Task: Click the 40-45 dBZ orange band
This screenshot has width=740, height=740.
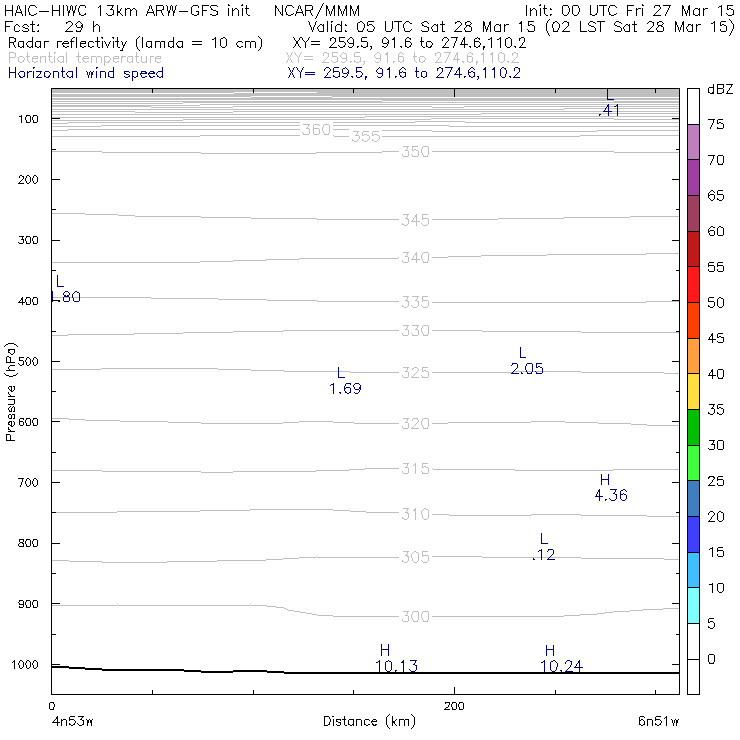Action: click(x=693, y=356)
